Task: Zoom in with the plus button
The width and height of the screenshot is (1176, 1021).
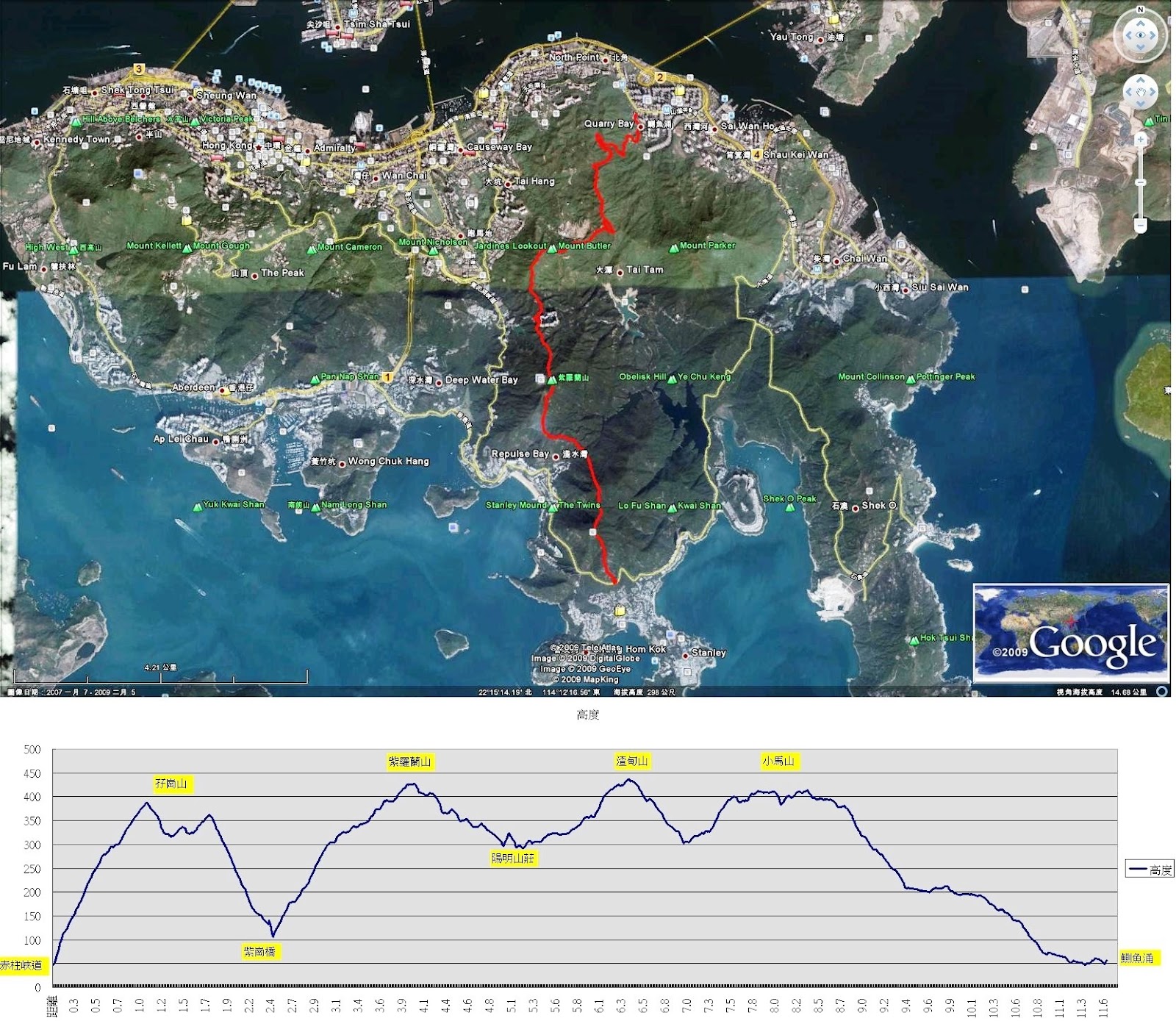Action: [x=1141, y=140]
